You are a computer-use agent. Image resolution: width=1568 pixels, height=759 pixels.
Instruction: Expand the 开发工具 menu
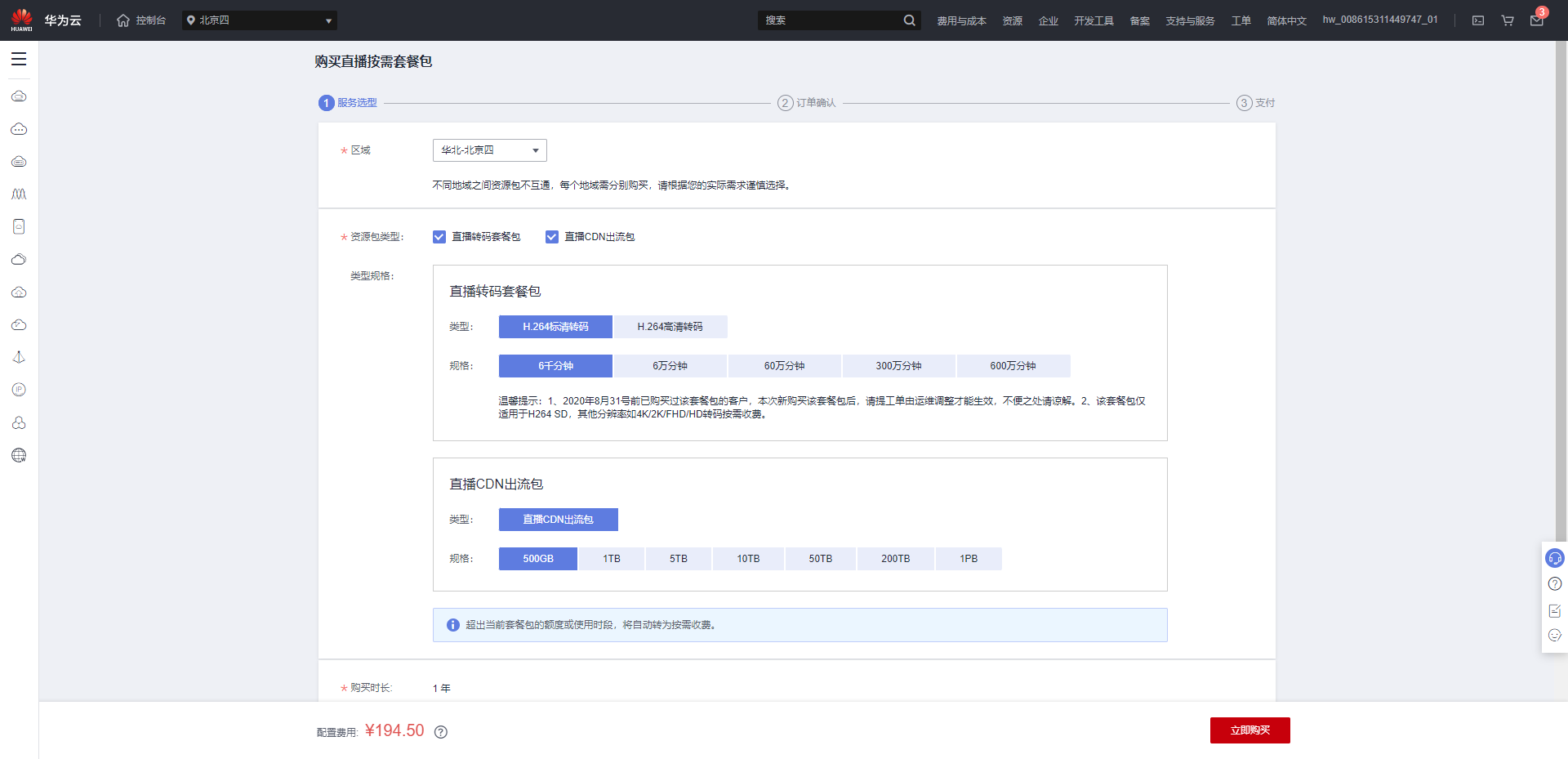click(x=1094, y=20)
